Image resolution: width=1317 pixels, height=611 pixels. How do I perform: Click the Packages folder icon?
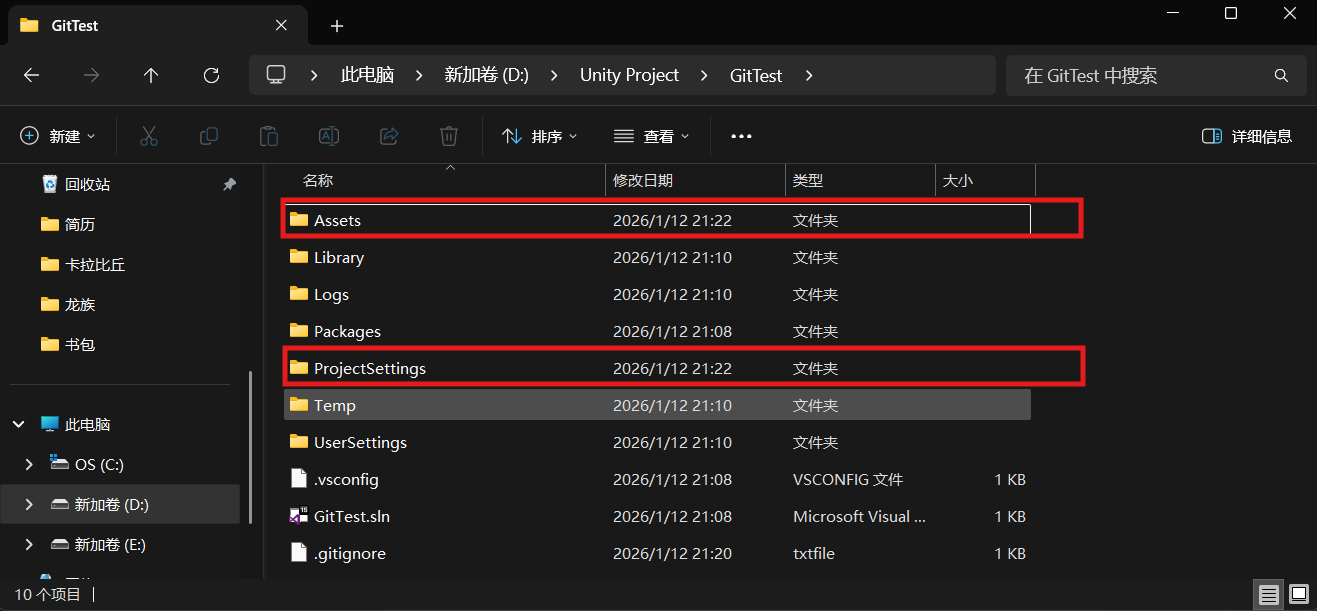[x=298, y=331]
